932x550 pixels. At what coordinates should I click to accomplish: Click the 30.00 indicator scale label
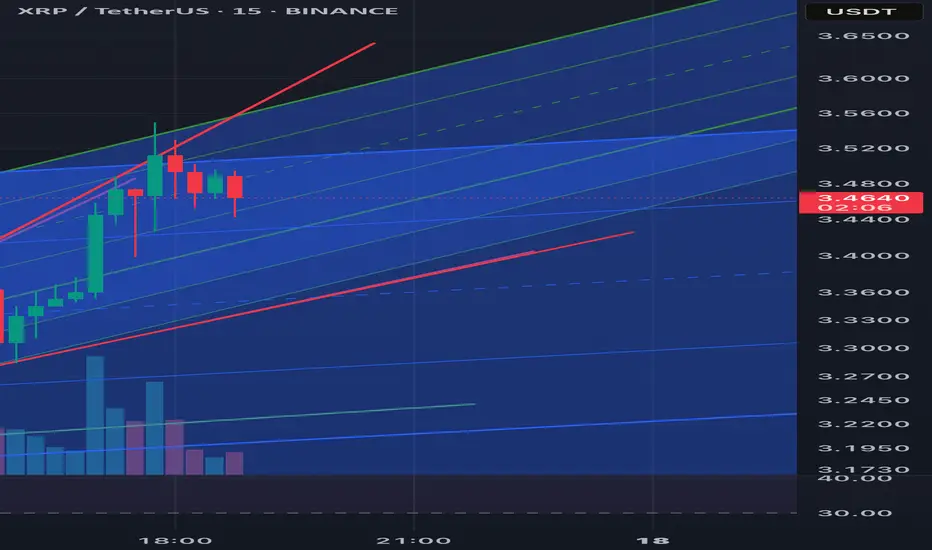855,513
